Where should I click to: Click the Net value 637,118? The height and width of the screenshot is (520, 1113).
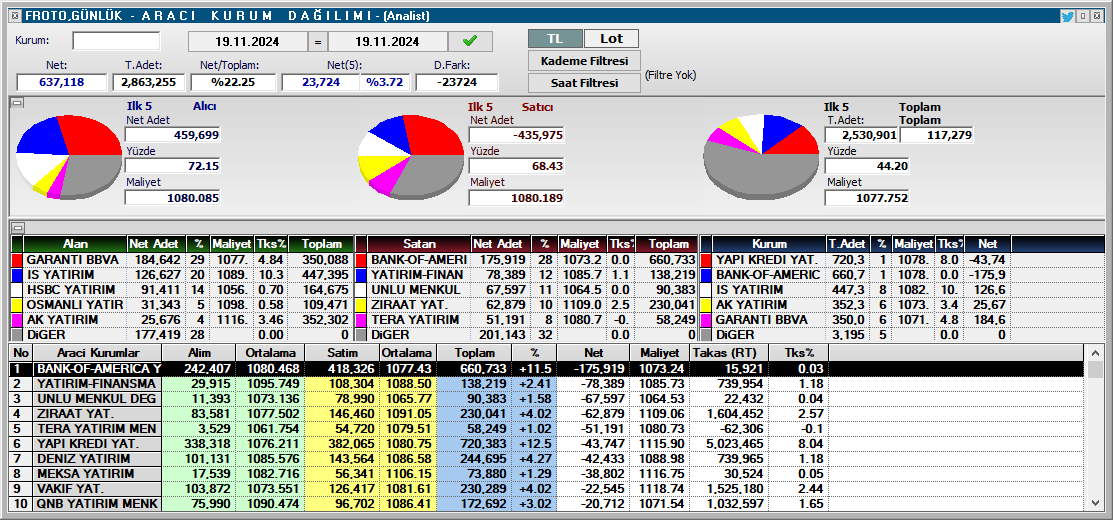[x=62, y=82]
